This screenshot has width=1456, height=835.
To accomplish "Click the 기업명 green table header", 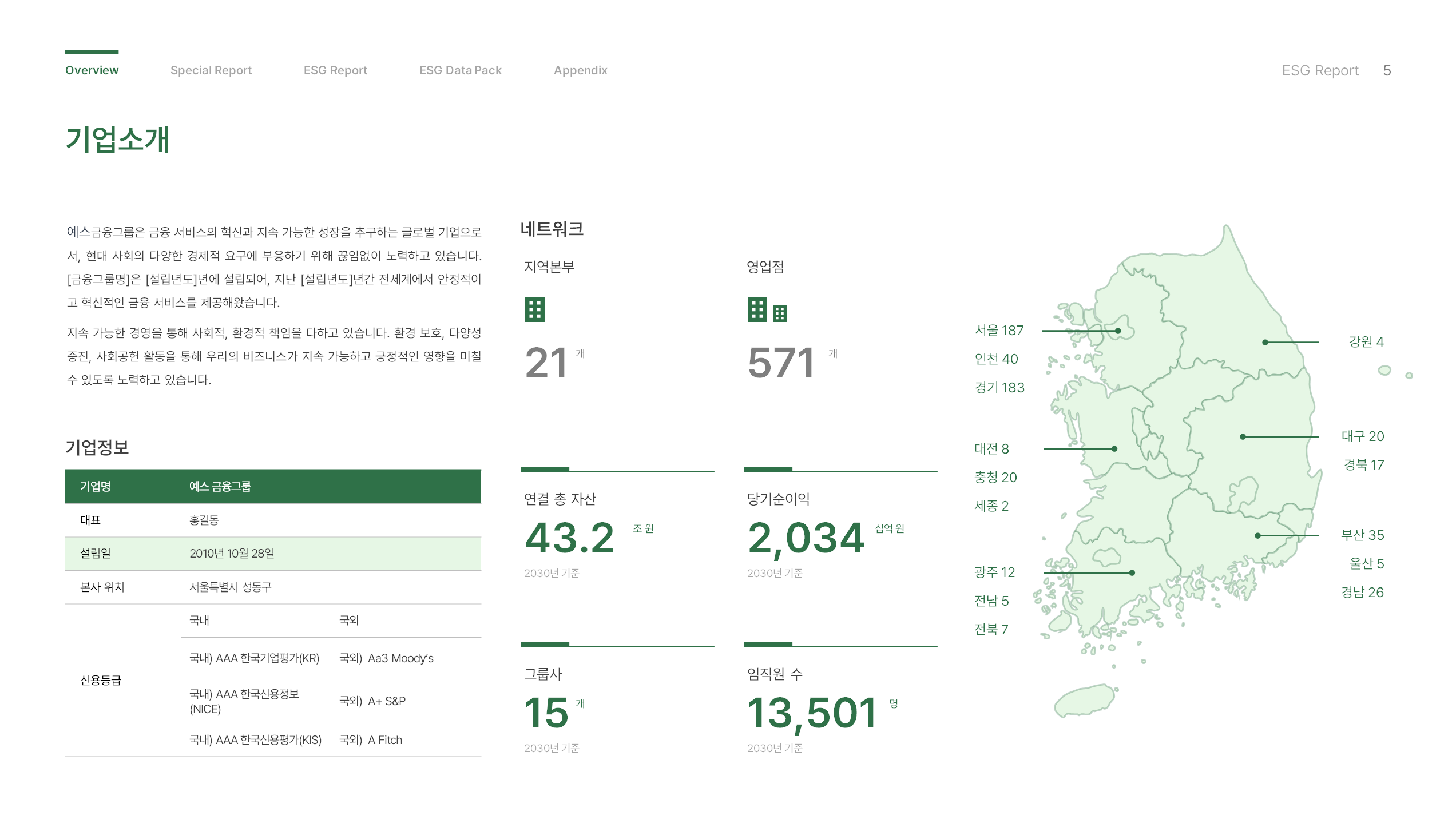I will tap(95, 486).
